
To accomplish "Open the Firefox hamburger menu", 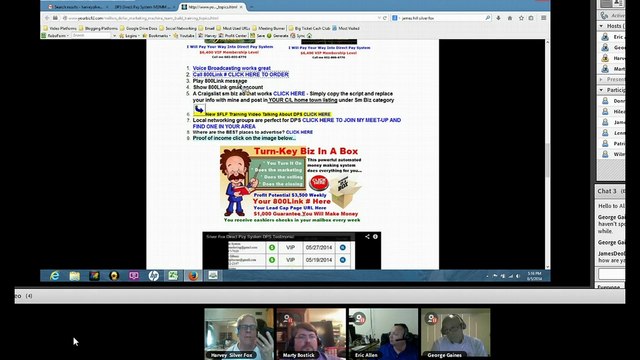I will (x=543, y=18).
